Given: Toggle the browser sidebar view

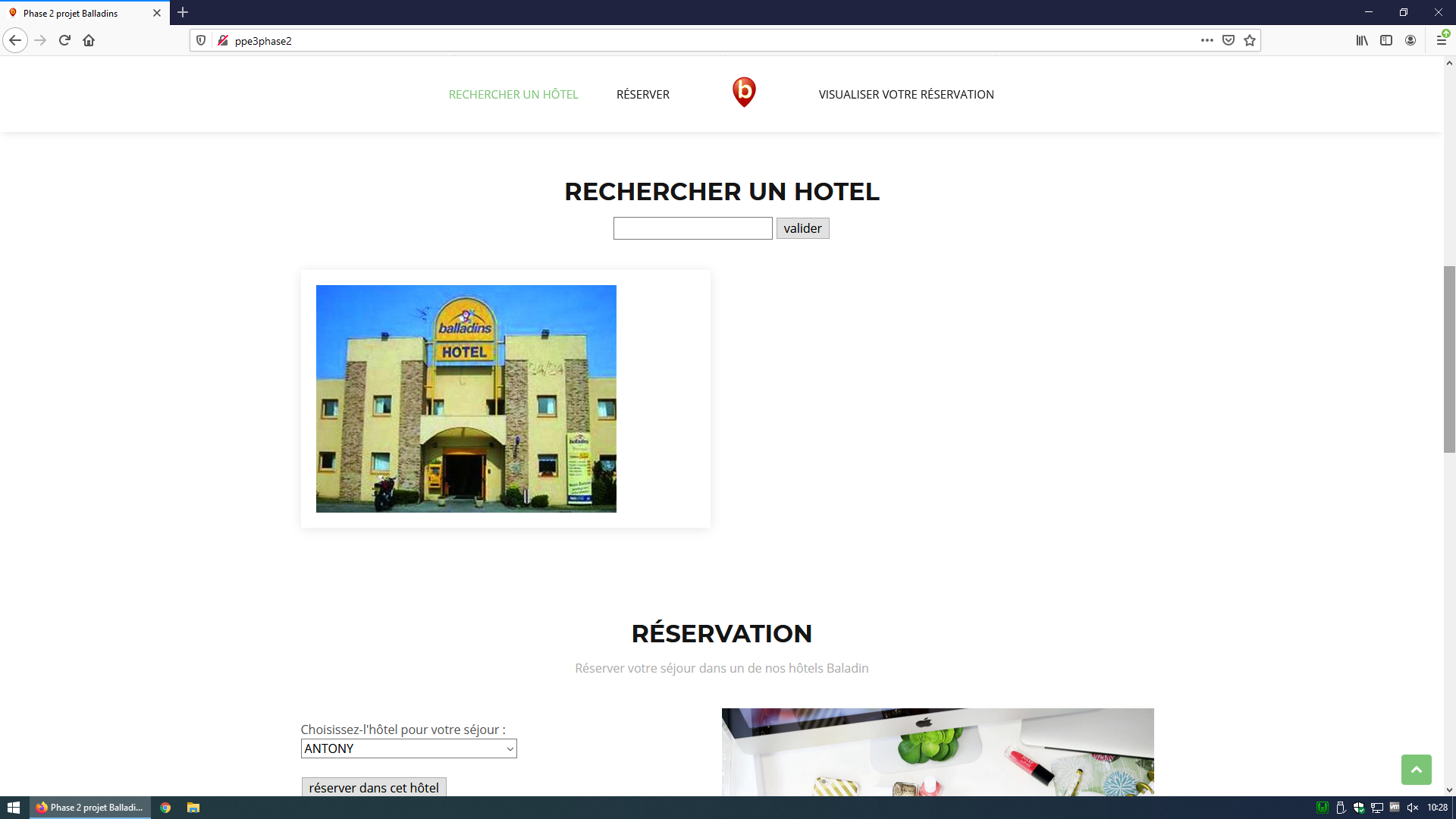Looking at the screenshot, I should pos(1386,40).
